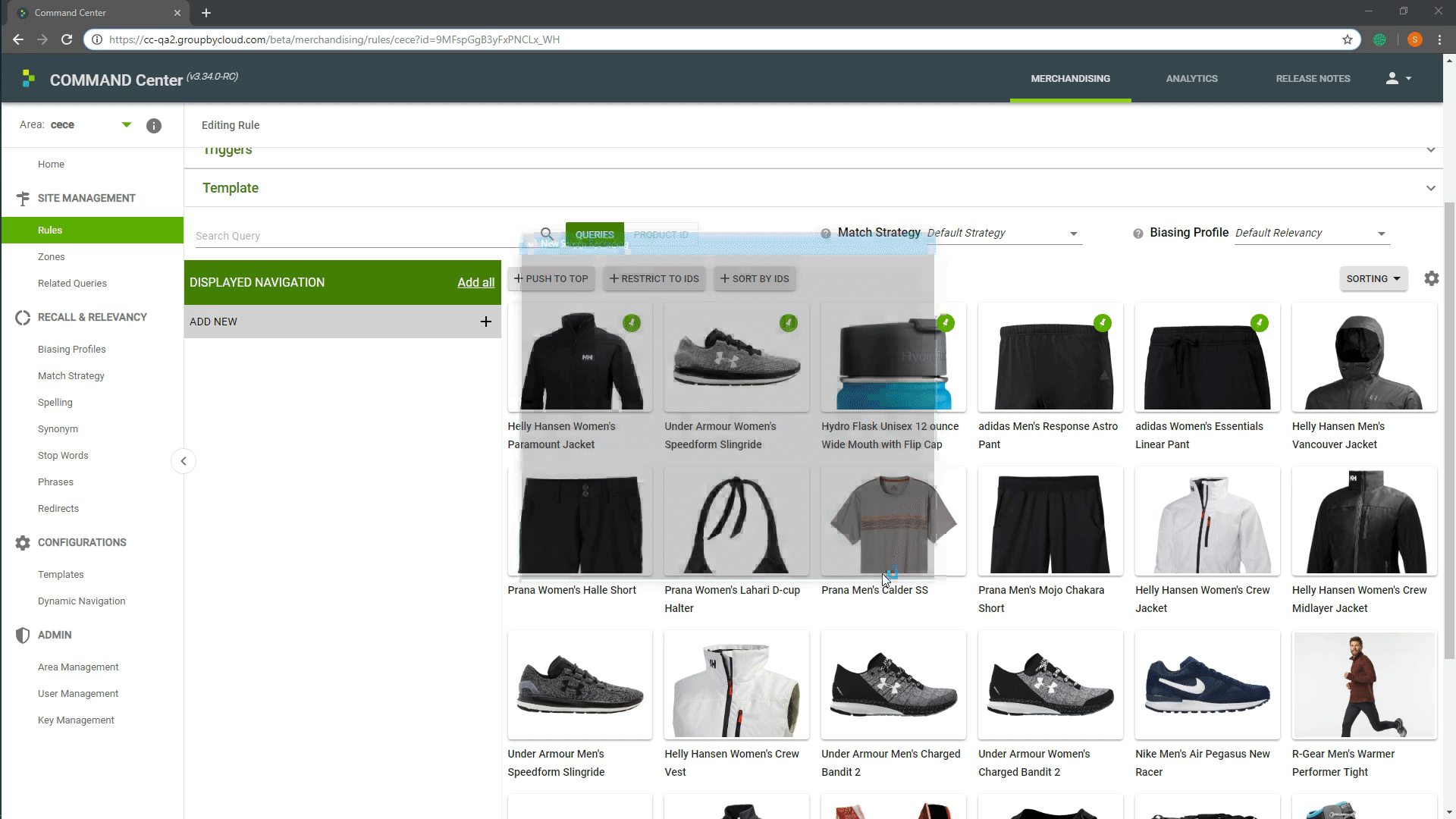
Task: Open Biasing Profile dropdown
Action: pyautogui.click(x=1312, y=234)
